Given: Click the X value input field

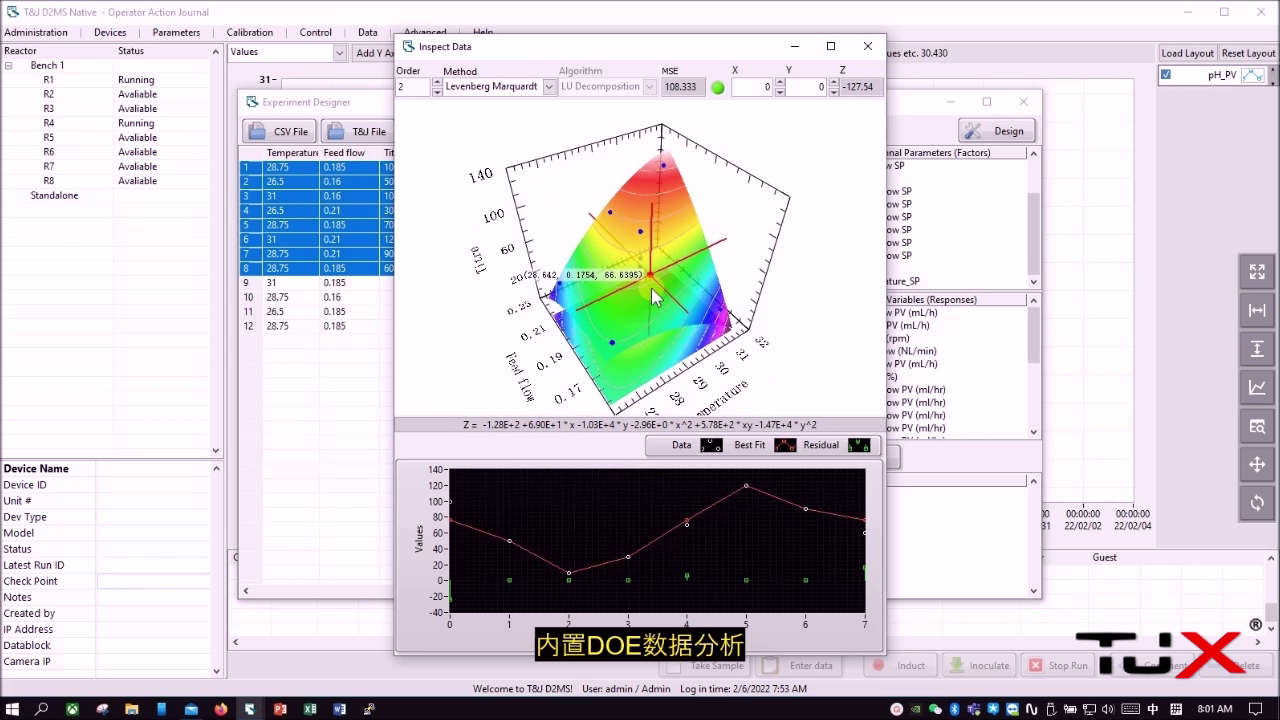Looking at the screenshot, I should 752,87.
